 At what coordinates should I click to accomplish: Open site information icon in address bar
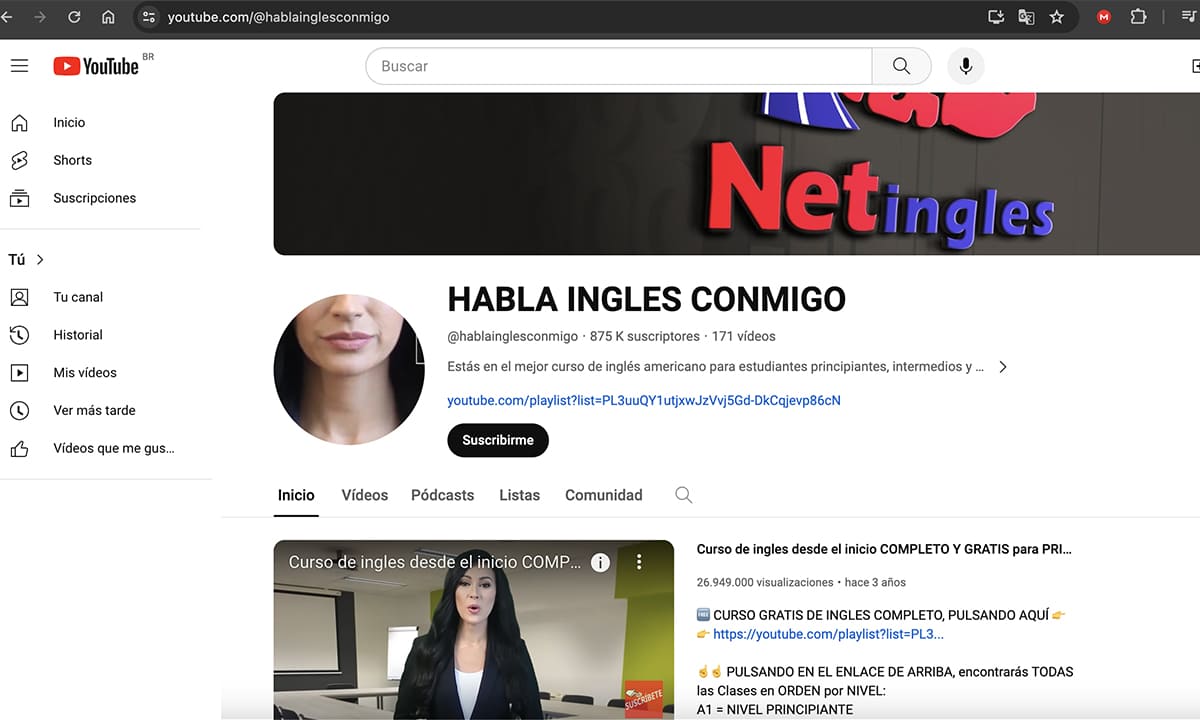(149, 17)
